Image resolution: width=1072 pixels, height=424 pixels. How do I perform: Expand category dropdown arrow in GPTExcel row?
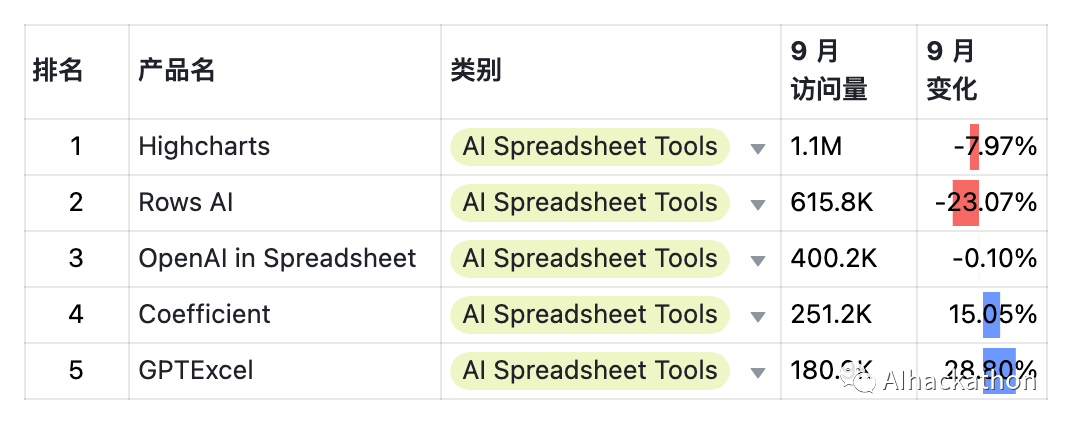[758, 373]
